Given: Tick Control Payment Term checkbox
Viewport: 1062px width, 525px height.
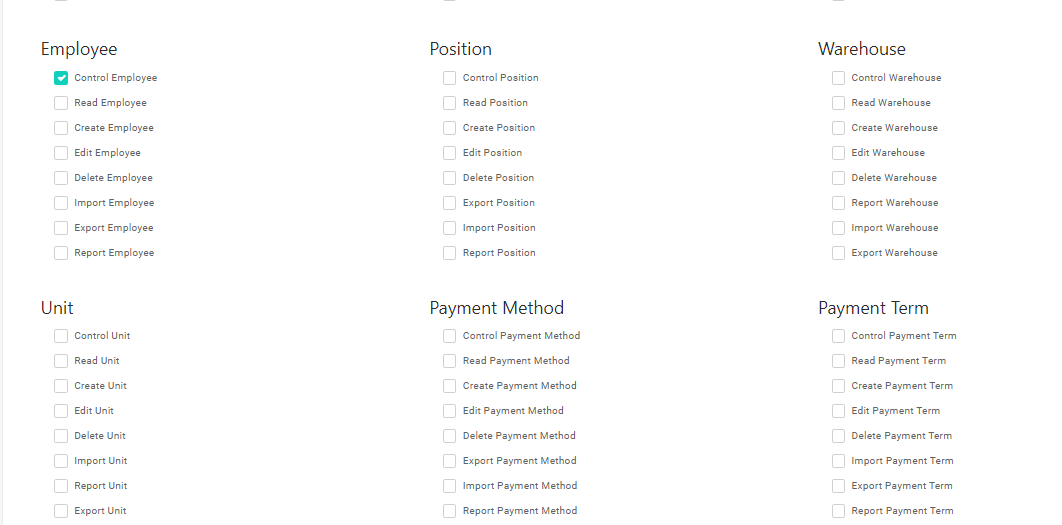Looking at the screenshot, I should [x=838, y=336].
